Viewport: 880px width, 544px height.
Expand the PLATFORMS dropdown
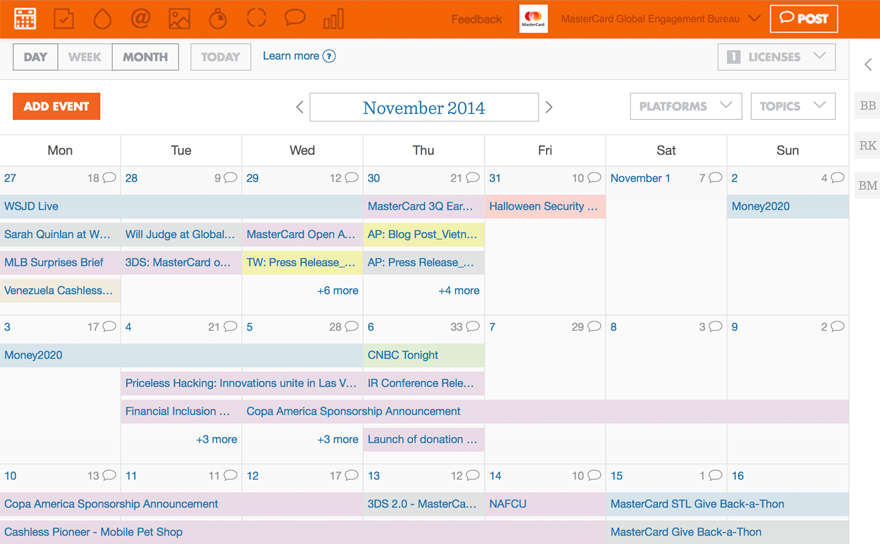tap(686, 106)
